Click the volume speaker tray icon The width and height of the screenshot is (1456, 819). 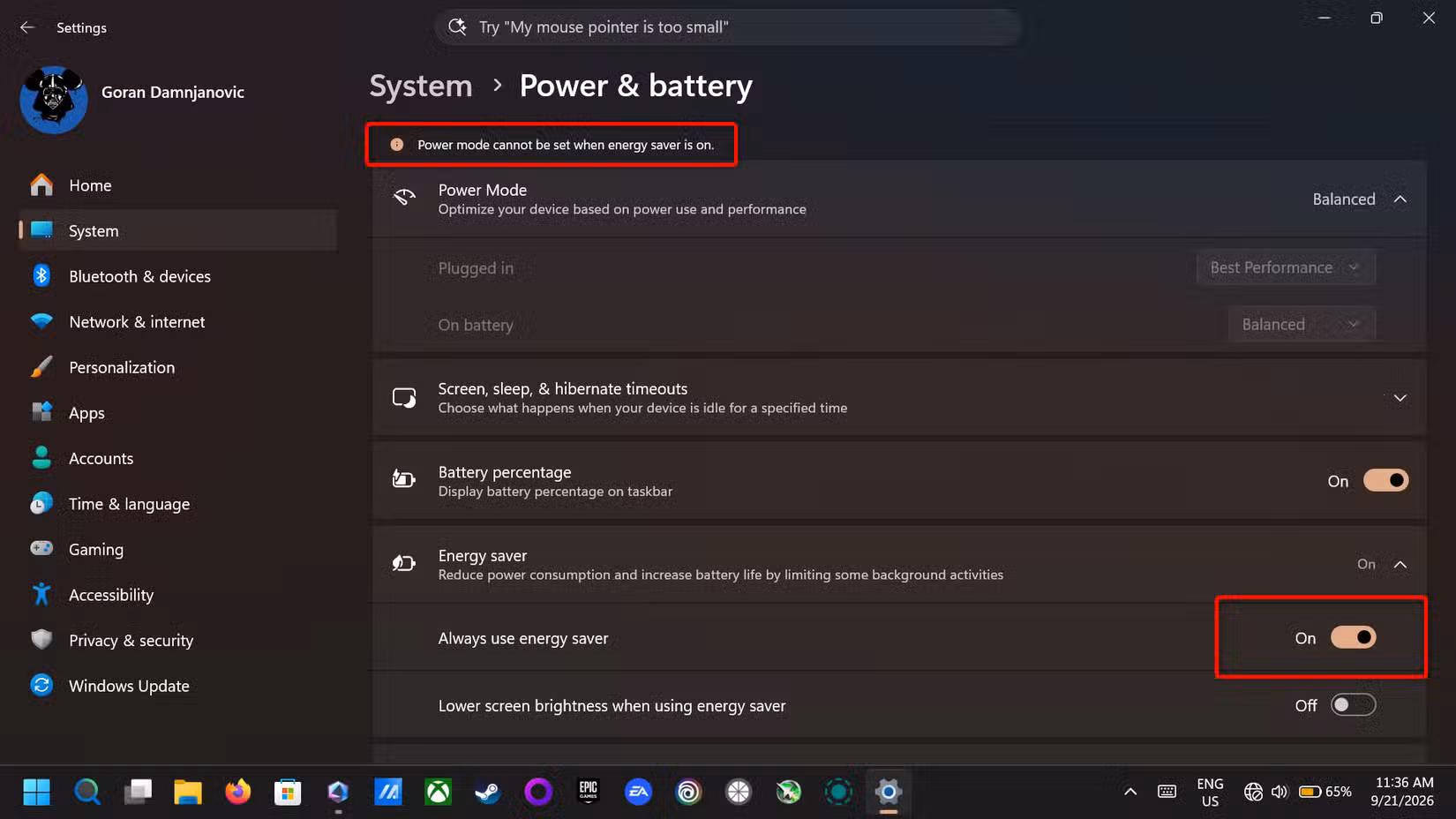click(x=1280, y=792)
